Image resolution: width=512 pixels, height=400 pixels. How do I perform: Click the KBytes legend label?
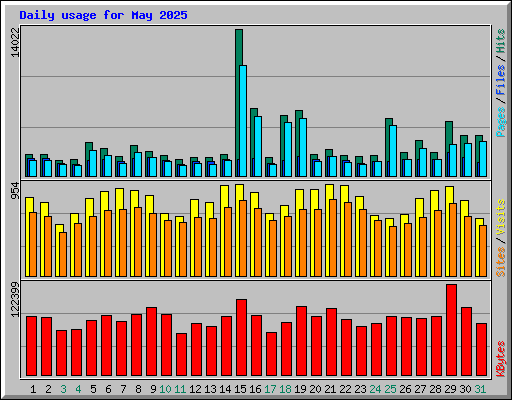click(x=501, y=359)
